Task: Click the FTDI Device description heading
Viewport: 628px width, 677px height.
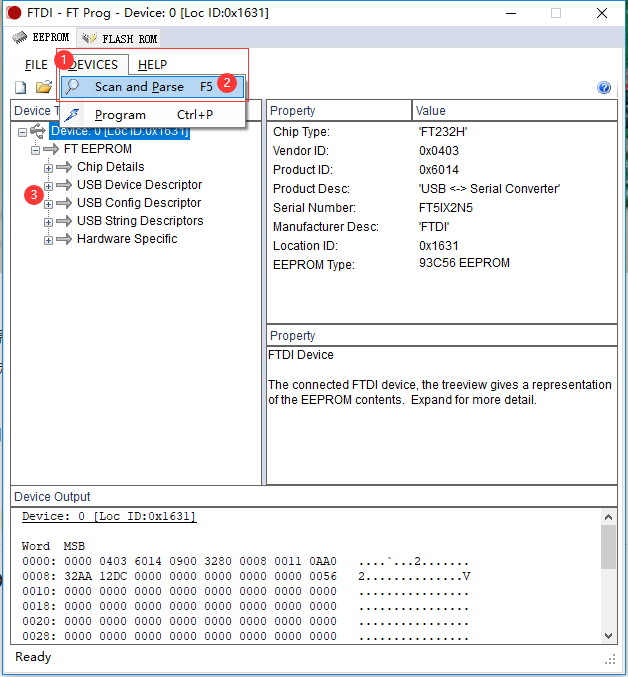Action: (301, 355)
